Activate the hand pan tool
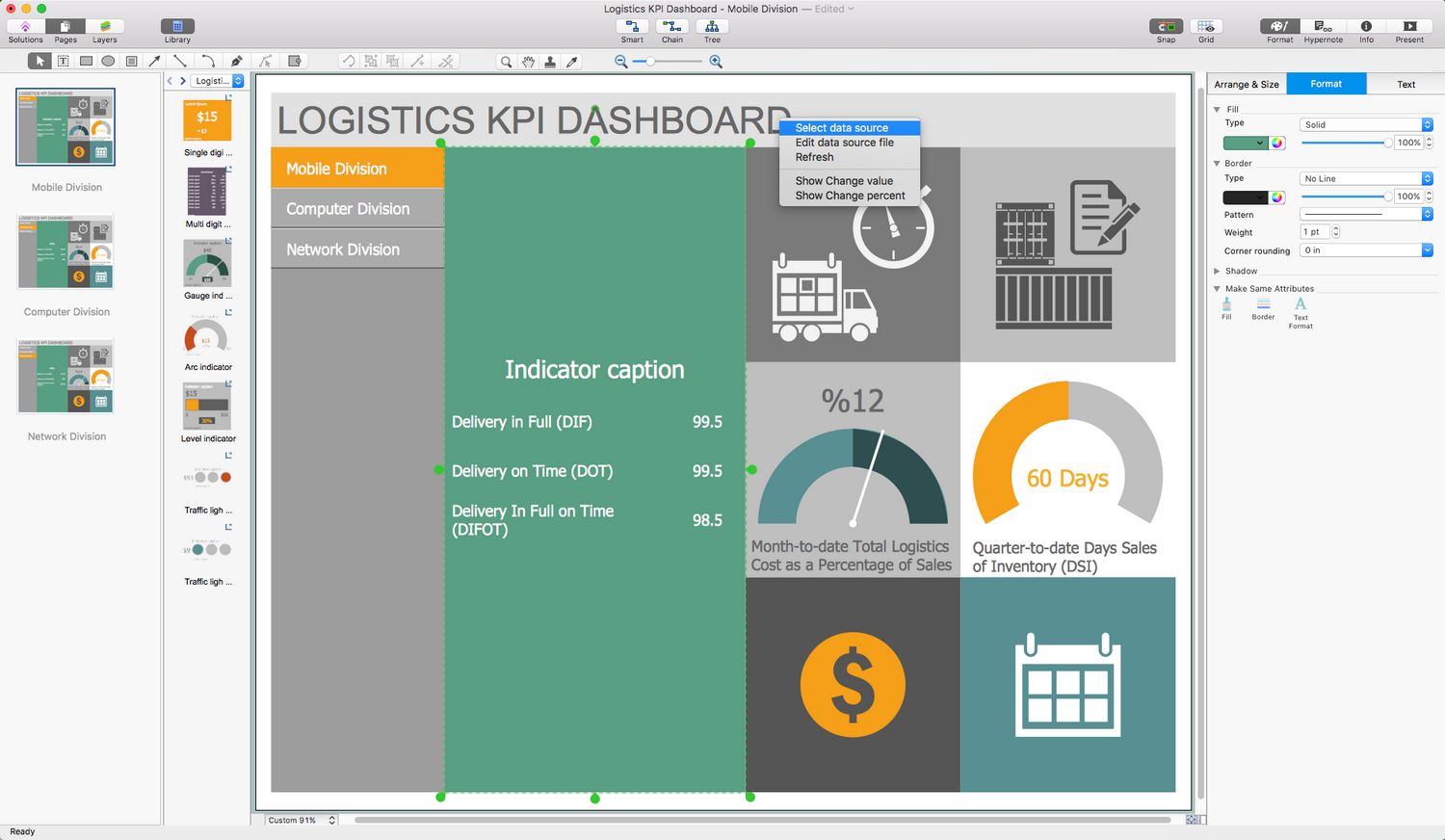This screenshot has height=840, width=1445. 528,62
